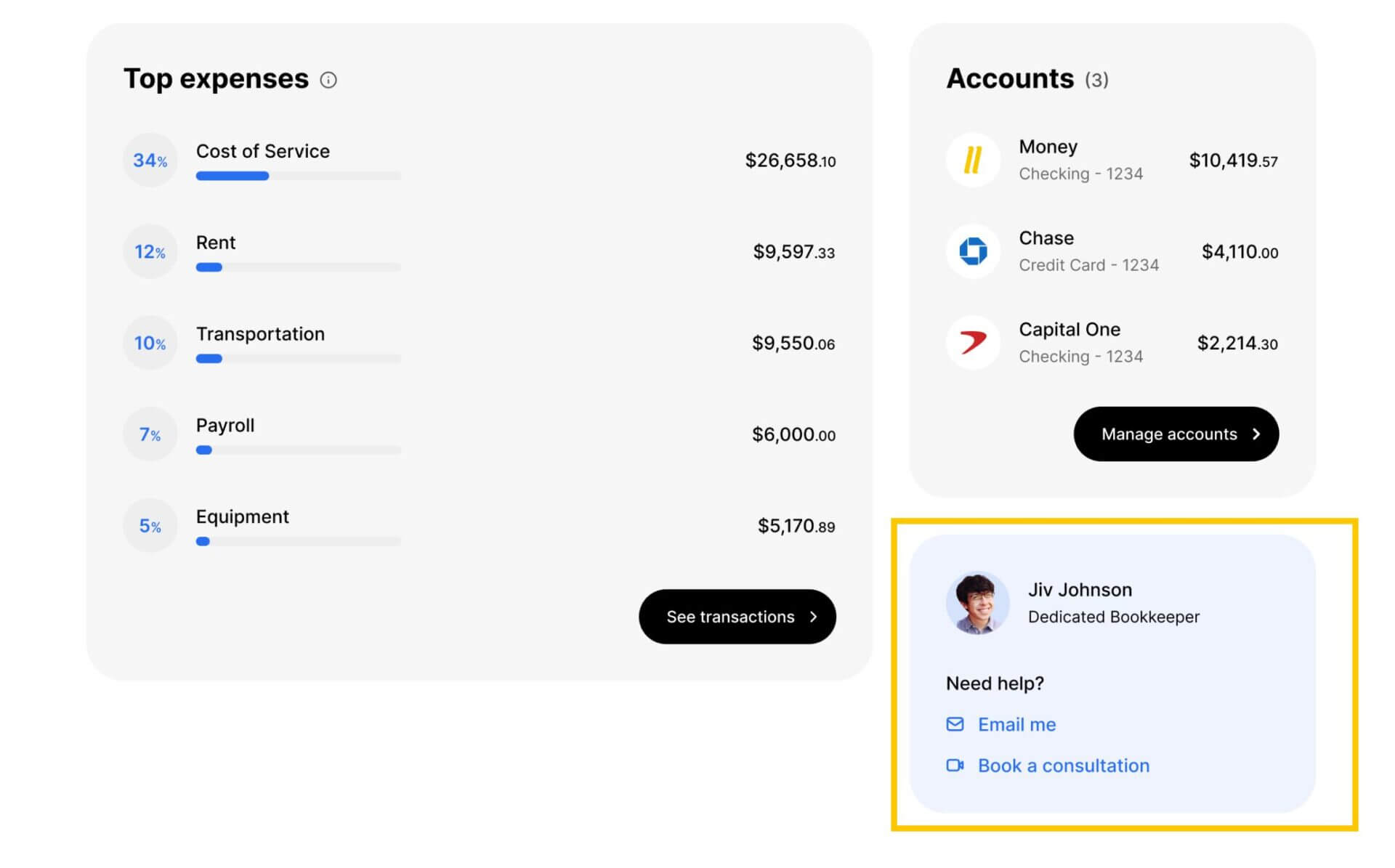Click the 5% badge for Equipment

[150, 526]
